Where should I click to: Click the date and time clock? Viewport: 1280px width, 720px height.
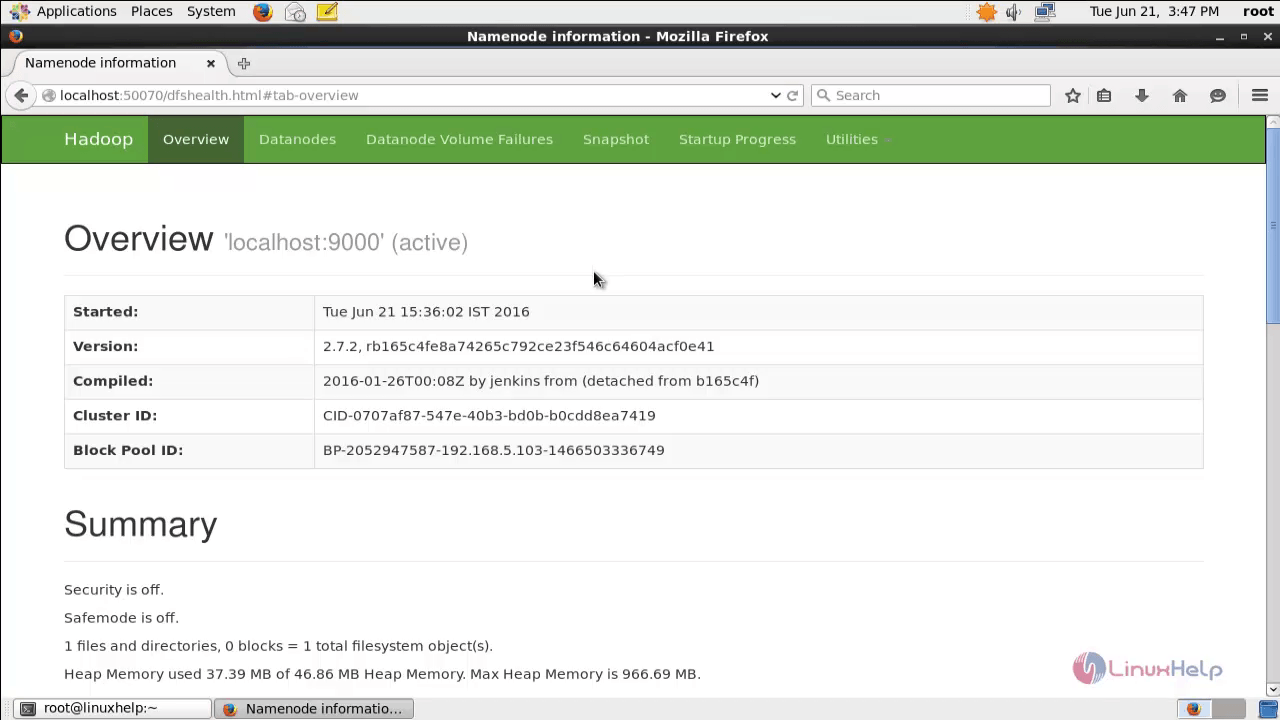tap(1154, 11)
